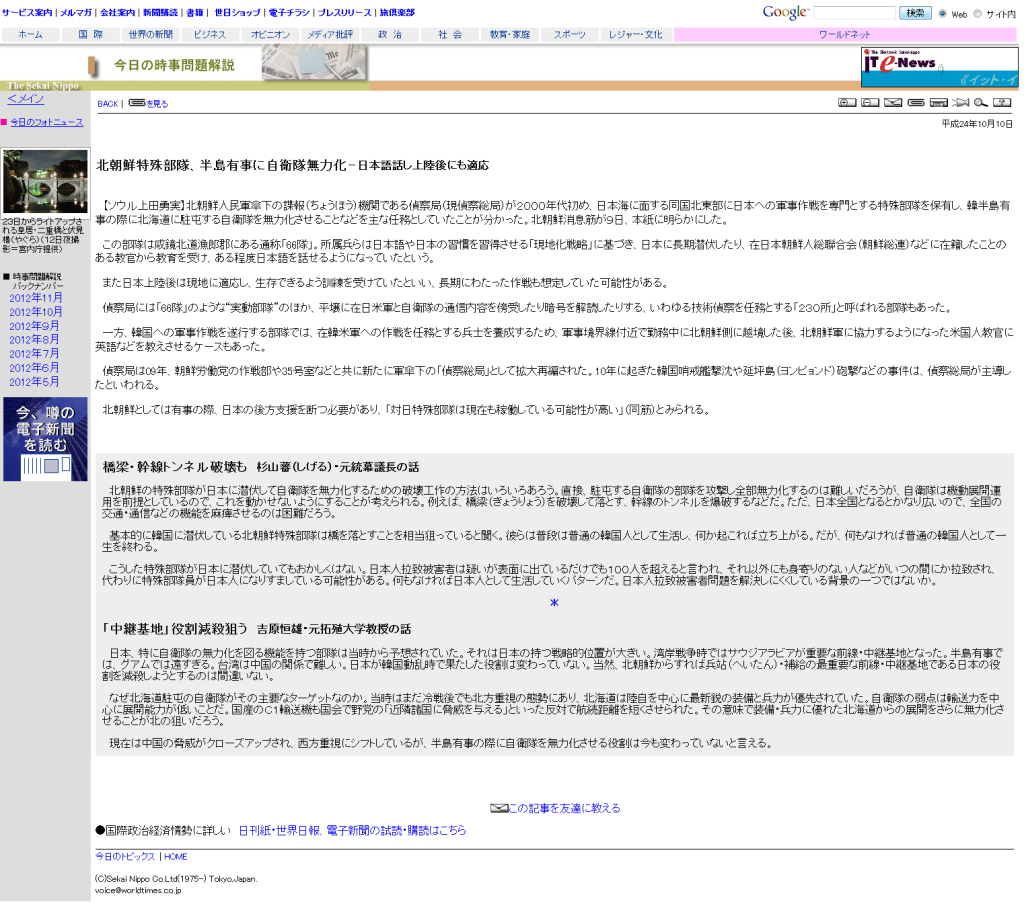Switch to the 社会 section tab
Viewport: 1024px width, 912px height.
tap(448, 33)
